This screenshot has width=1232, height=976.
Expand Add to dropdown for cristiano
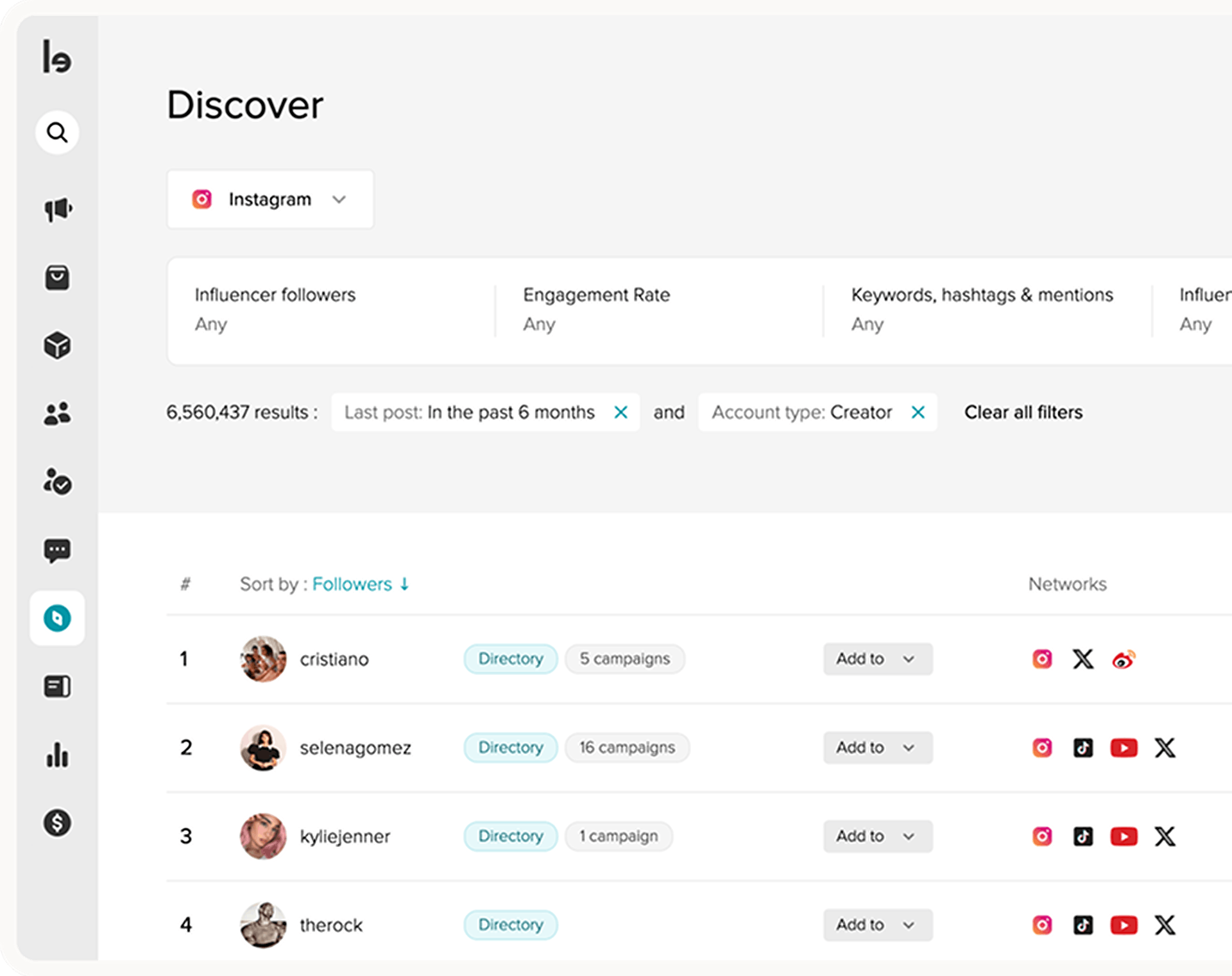[877, 659]
